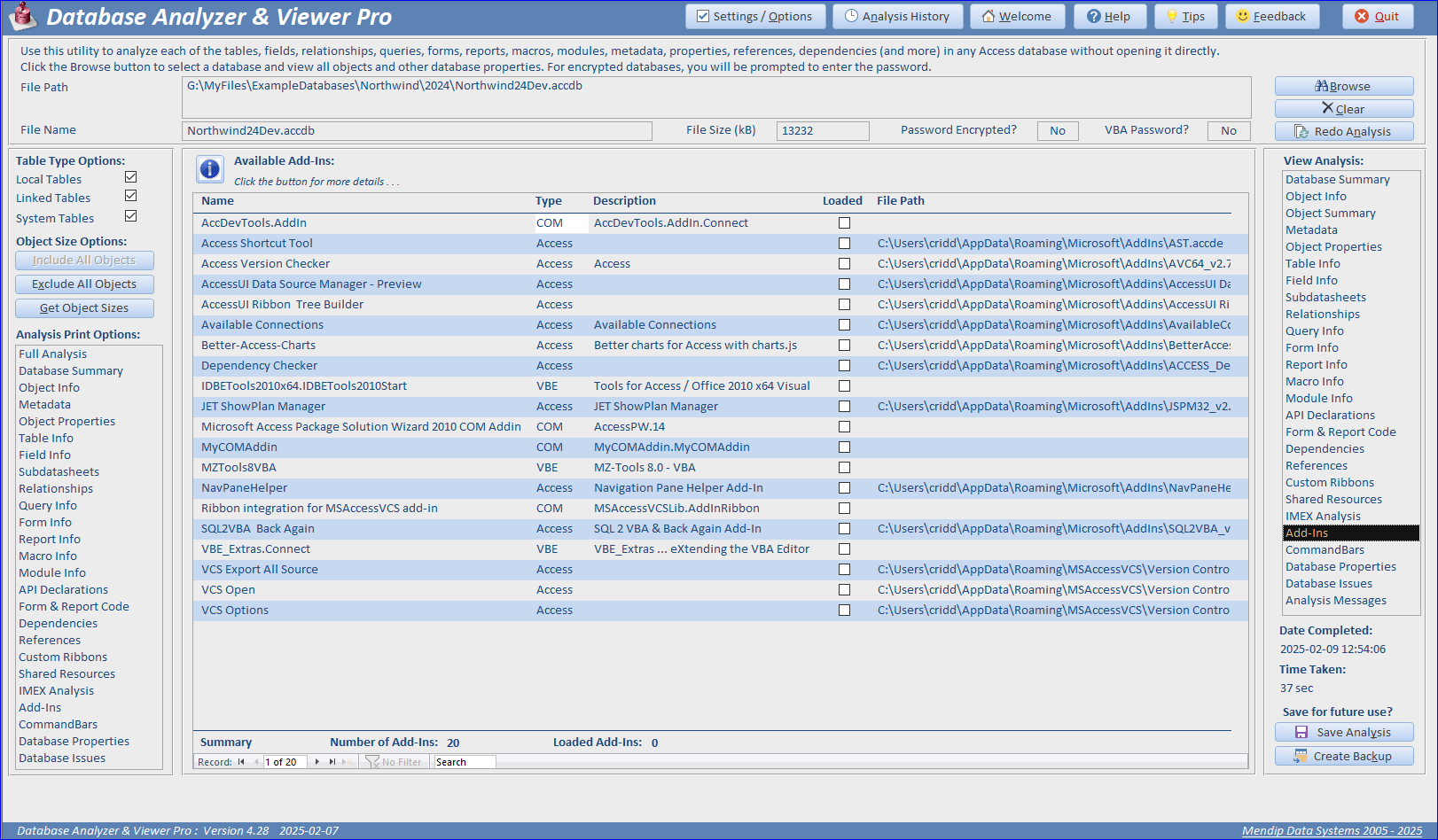The height and width of the screenshot is (840, 1438).
Task: Go to last record navigation arrow
Action: (332, 762)
